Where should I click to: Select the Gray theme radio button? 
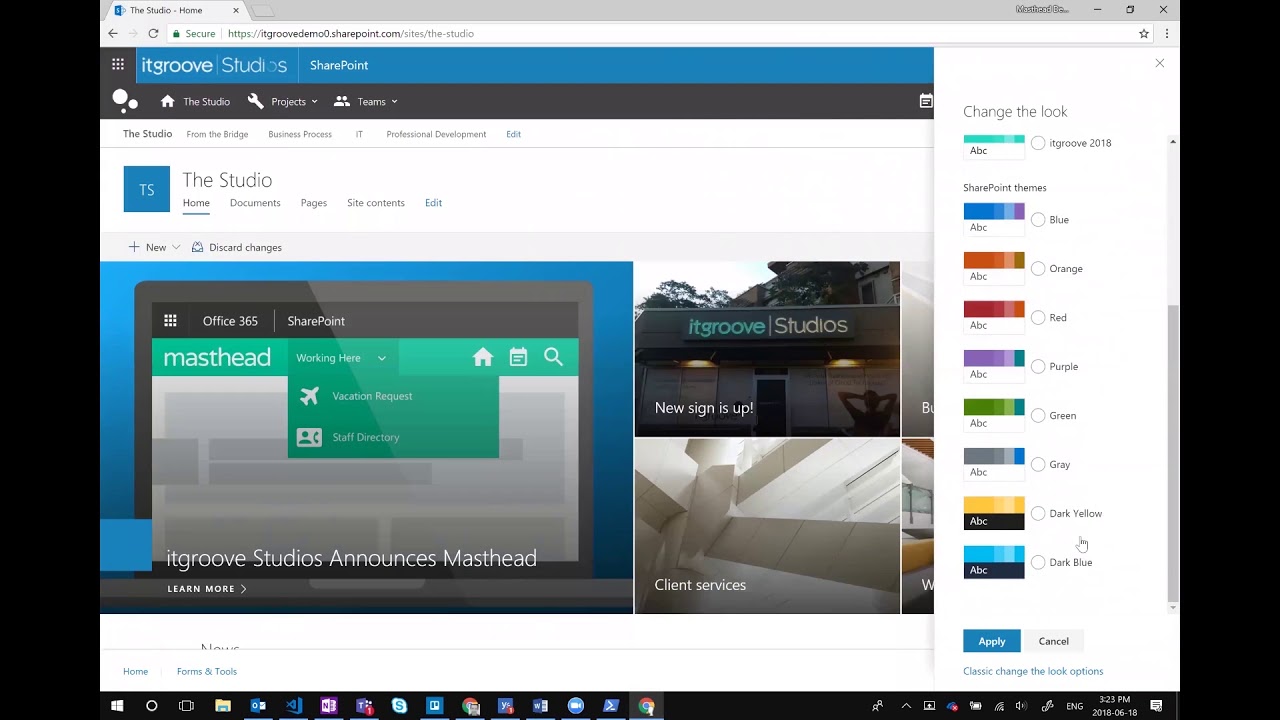[x=1038, y=464]
